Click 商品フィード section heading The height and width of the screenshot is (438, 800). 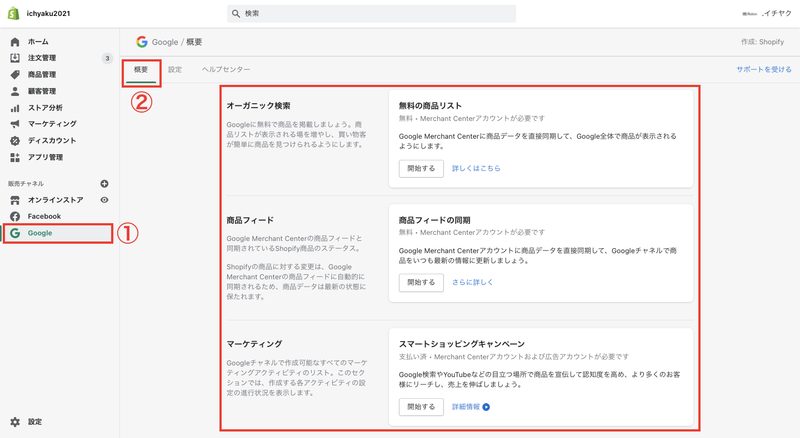[x=250, y=220]
